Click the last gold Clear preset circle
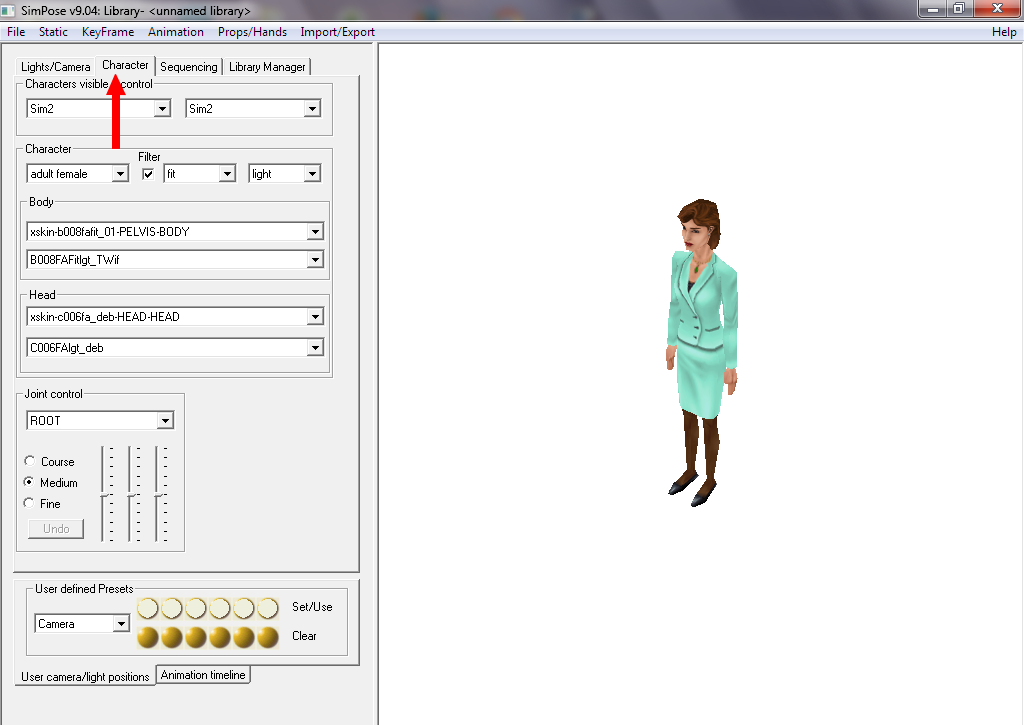 [x=267, y=637]
